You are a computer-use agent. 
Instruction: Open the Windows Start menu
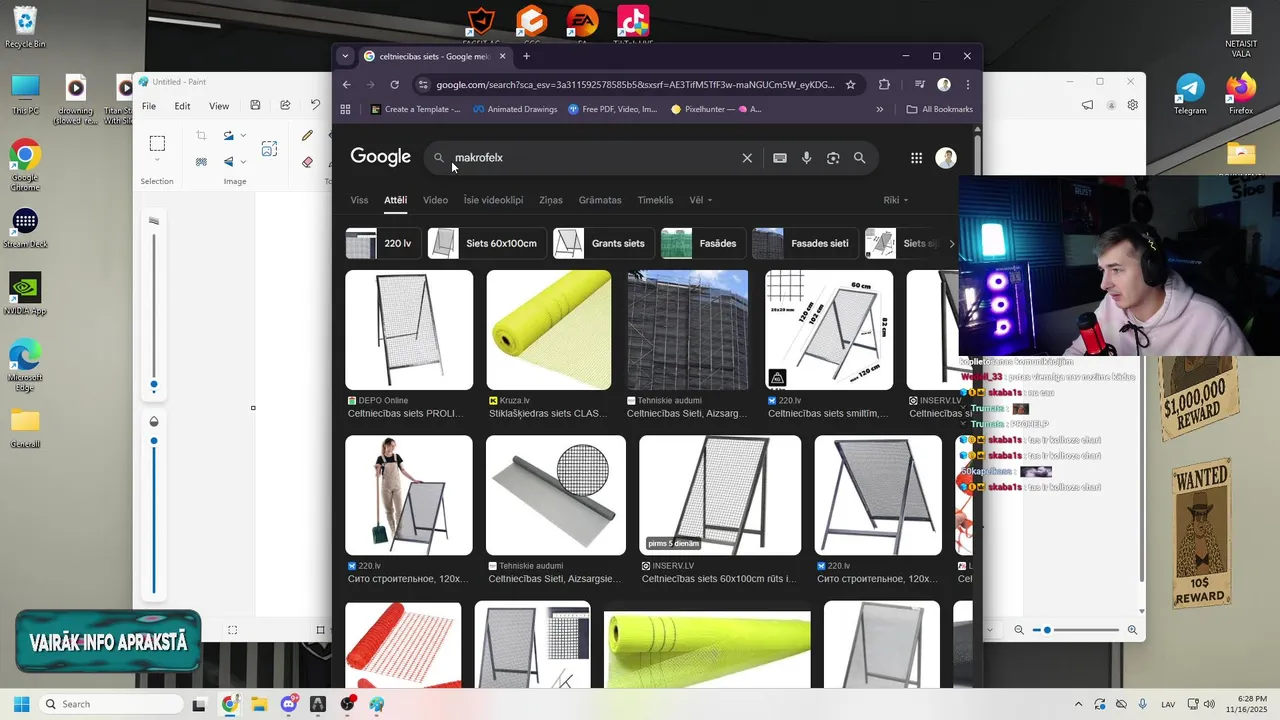point(21,704)
